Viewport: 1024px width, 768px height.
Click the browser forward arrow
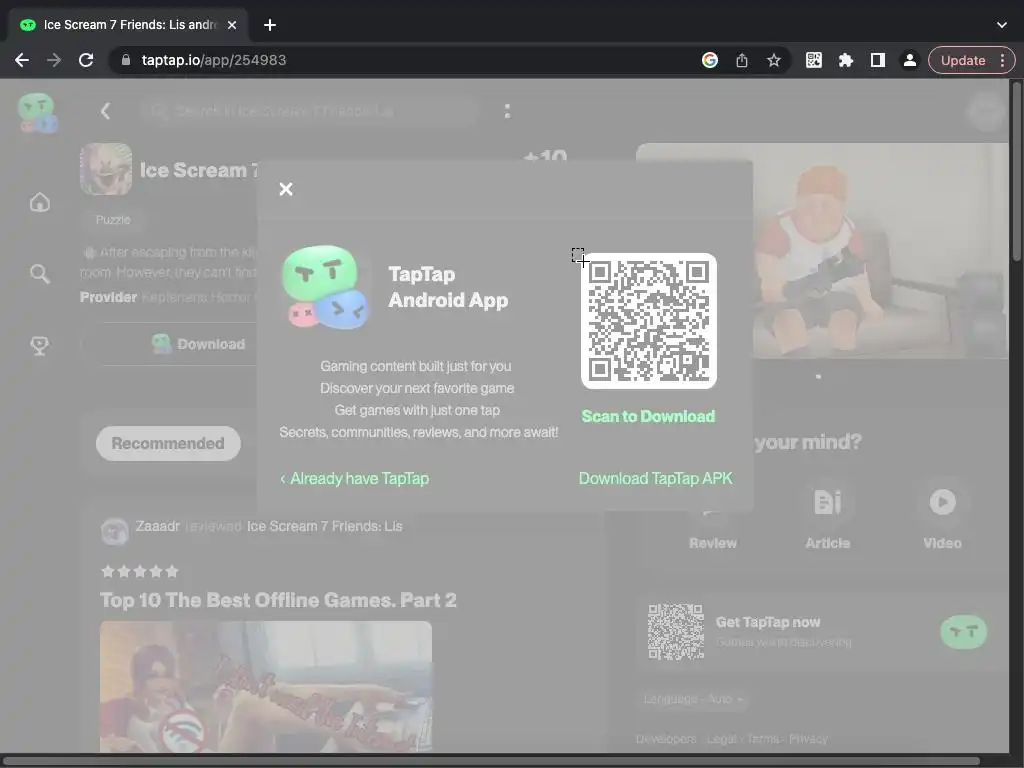point(54,60)
